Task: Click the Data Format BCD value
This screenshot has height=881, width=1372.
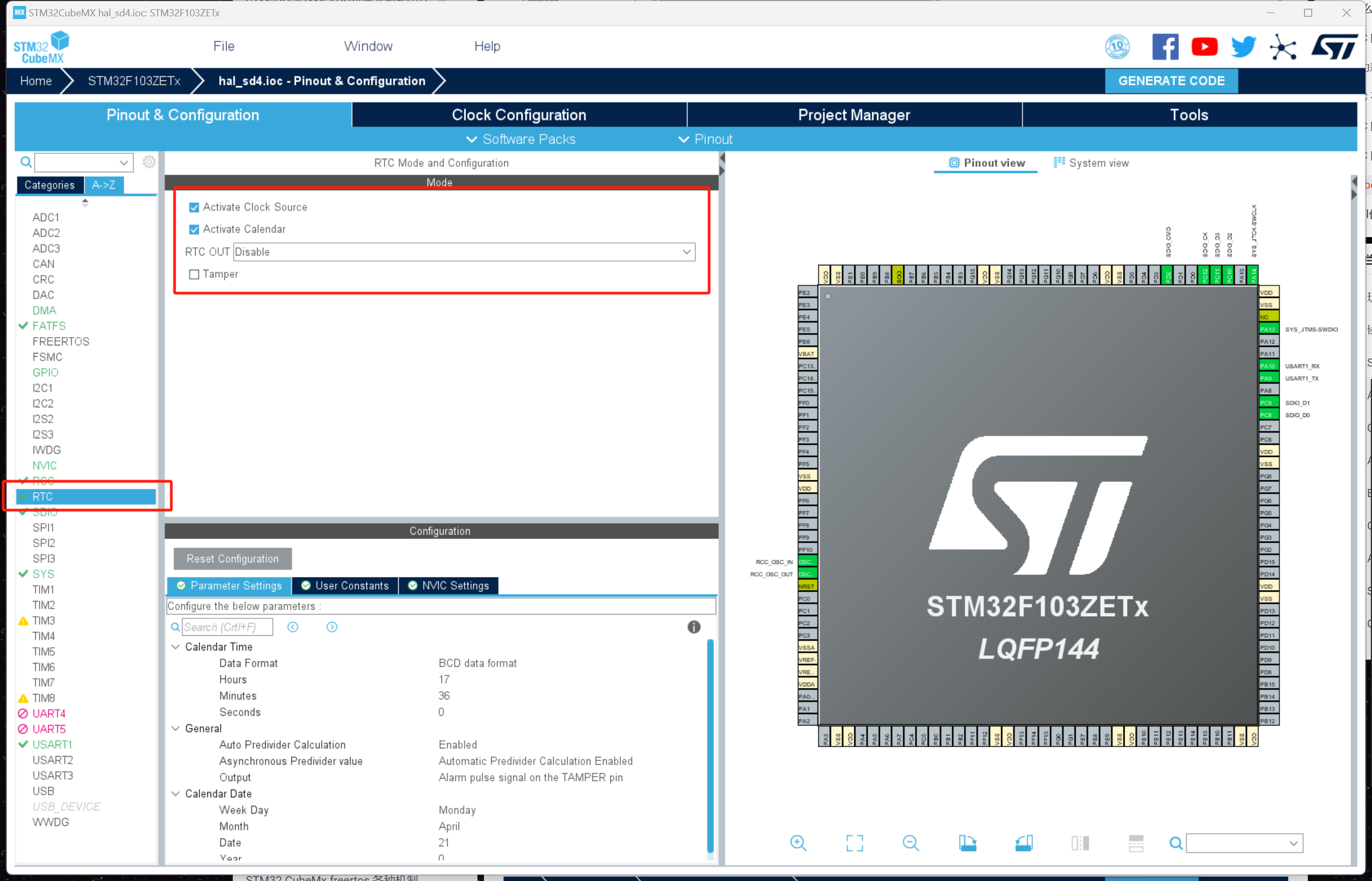Action: tap(477, 663)
